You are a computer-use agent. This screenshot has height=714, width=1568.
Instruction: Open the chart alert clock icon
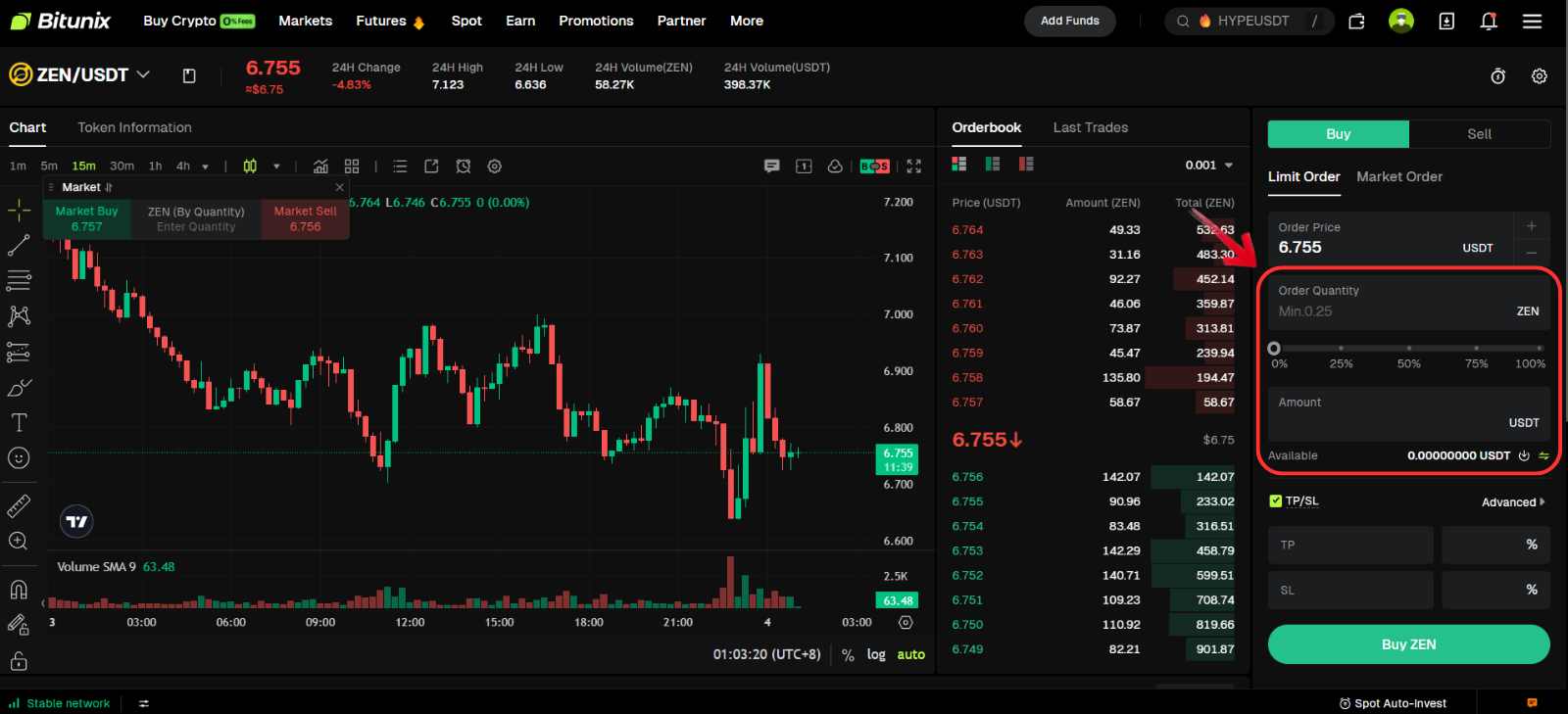[464, 167]
